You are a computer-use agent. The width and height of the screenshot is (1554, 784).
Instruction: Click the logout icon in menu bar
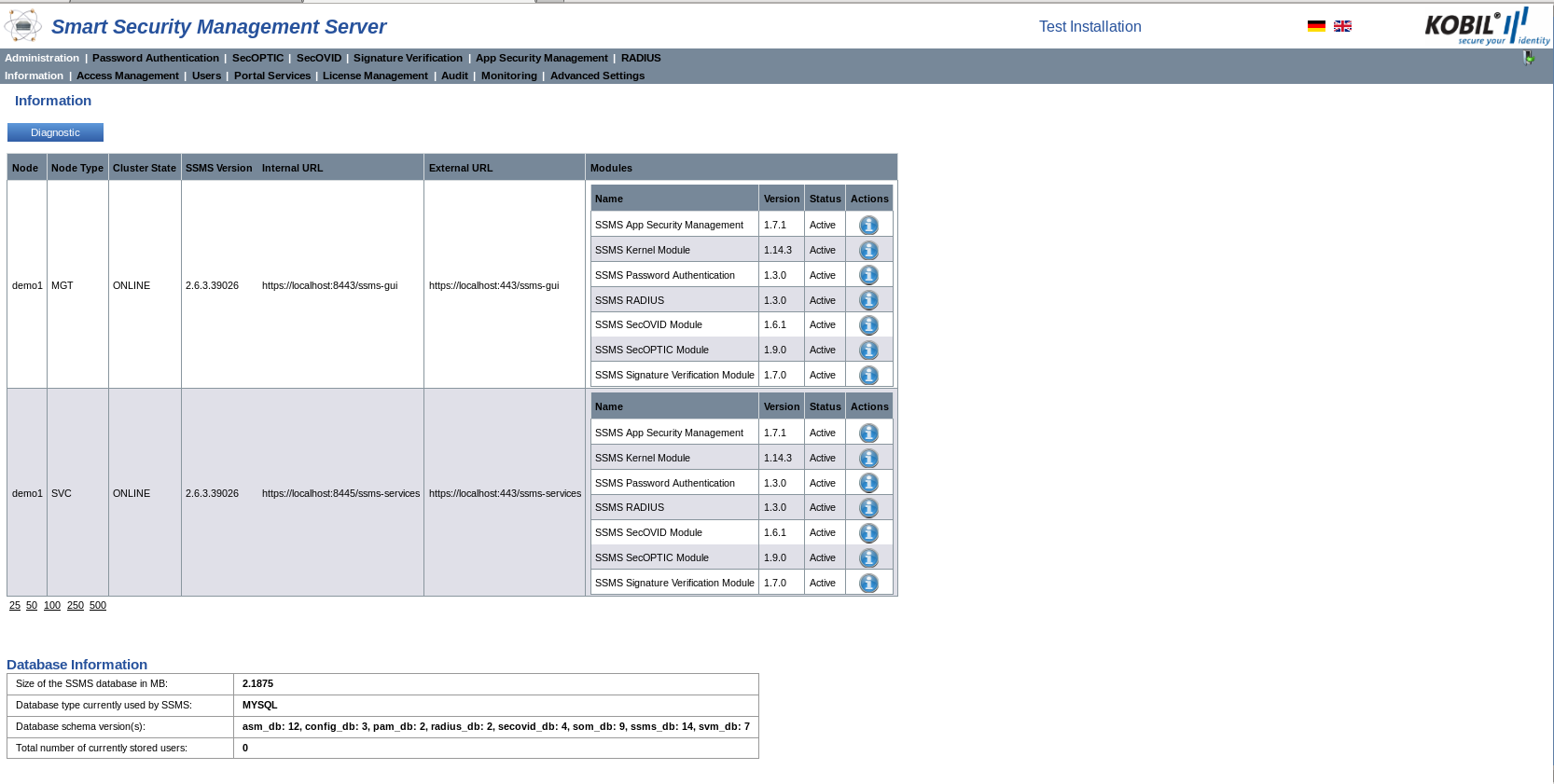(1529, 58)
